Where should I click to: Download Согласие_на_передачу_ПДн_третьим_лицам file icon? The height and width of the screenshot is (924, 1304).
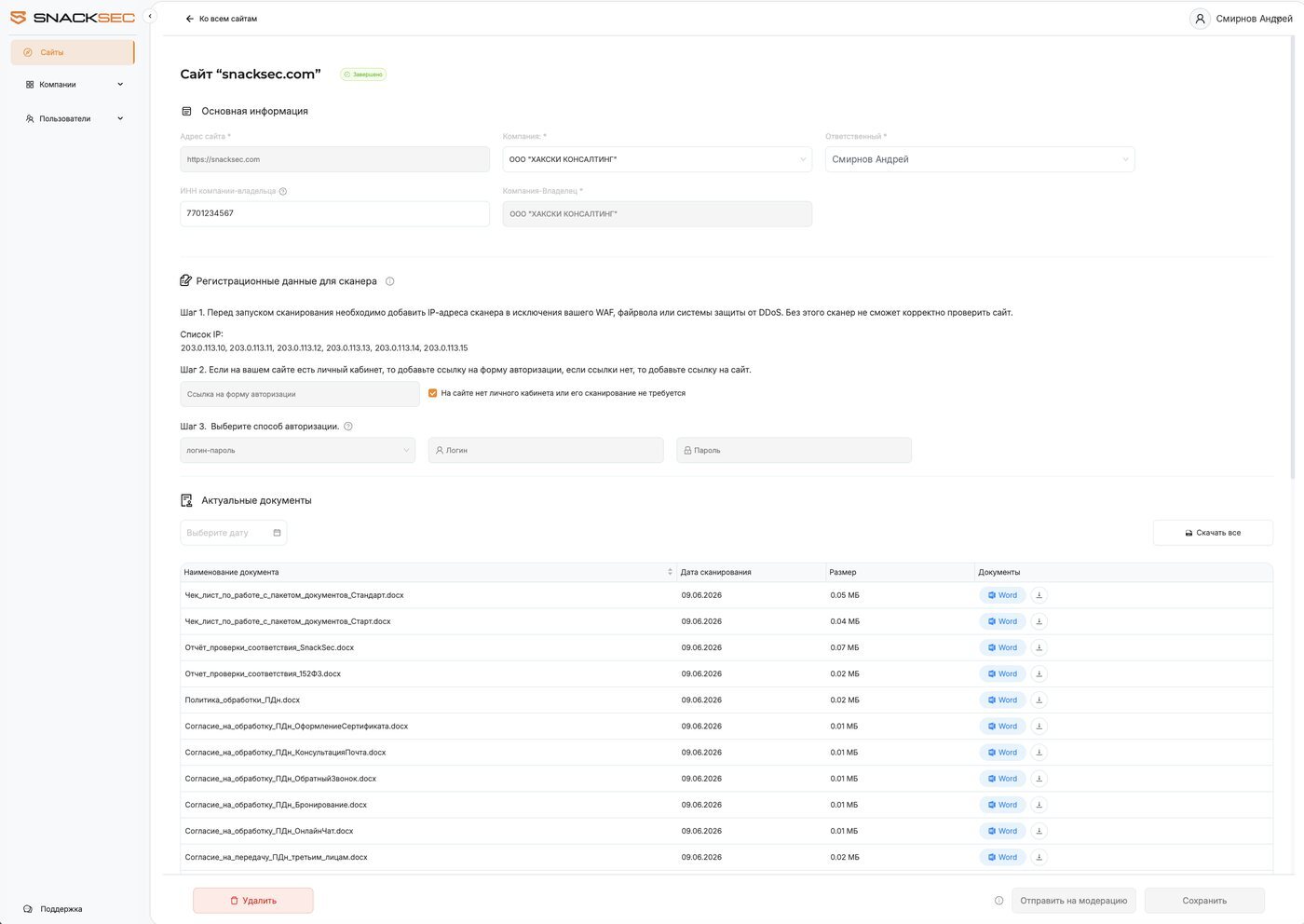pos(1039,857)
